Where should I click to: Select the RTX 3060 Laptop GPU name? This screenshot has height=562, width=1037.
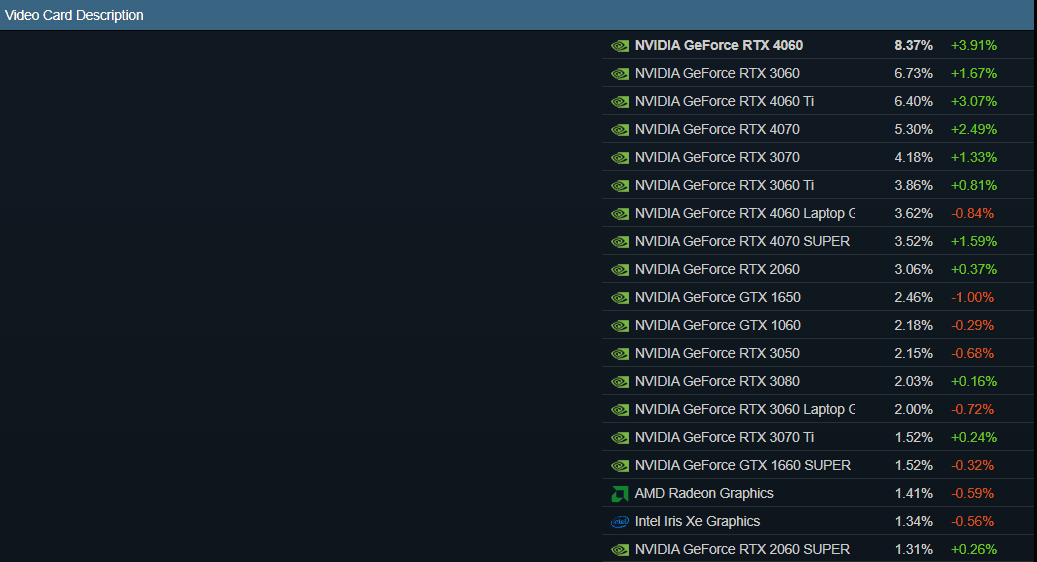[x=745, y=409]
